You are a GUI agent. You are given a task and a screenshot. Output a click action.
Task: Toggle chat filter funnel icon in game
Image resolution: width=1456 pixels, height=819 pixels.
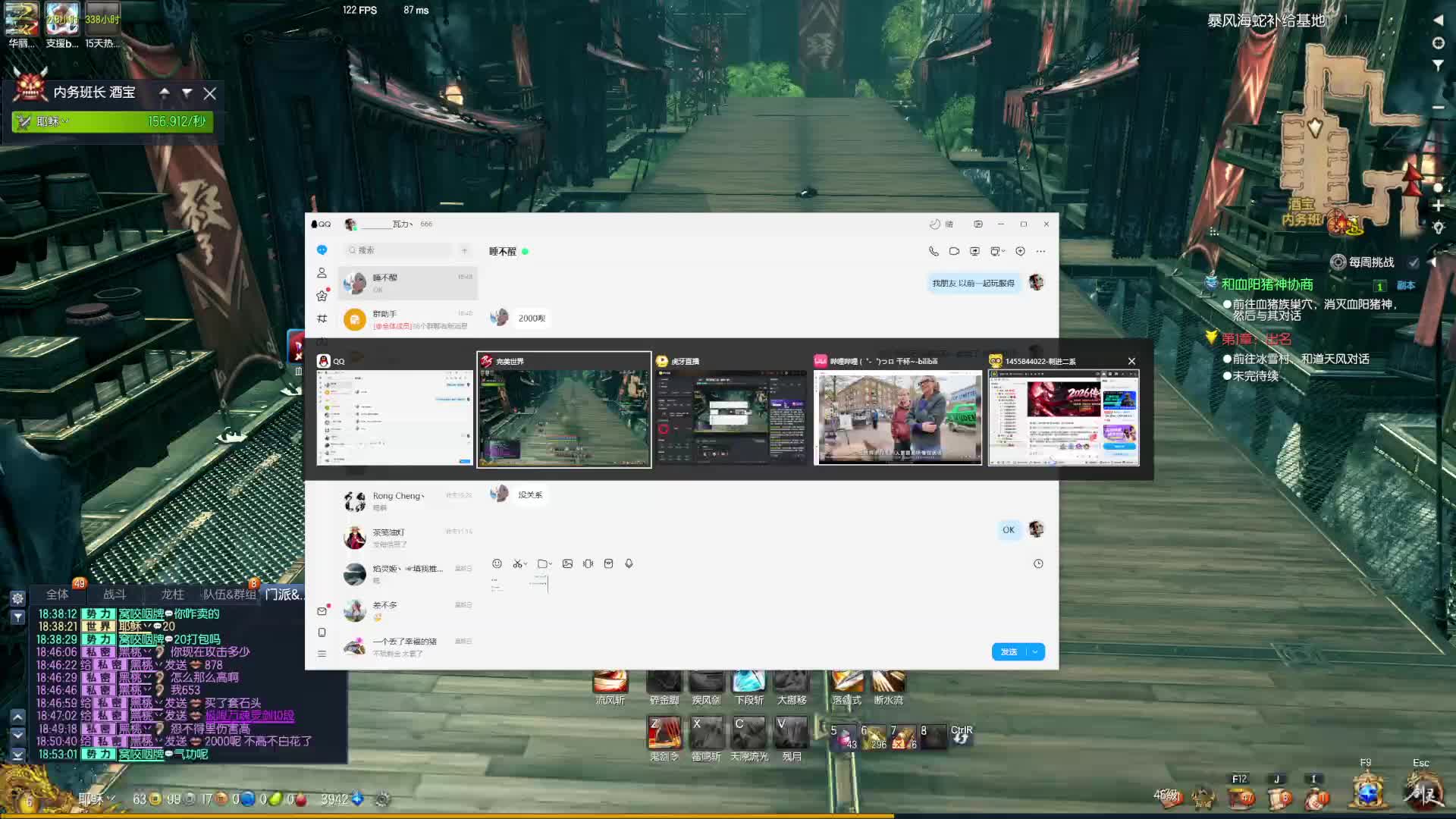[x=17, y=617]
